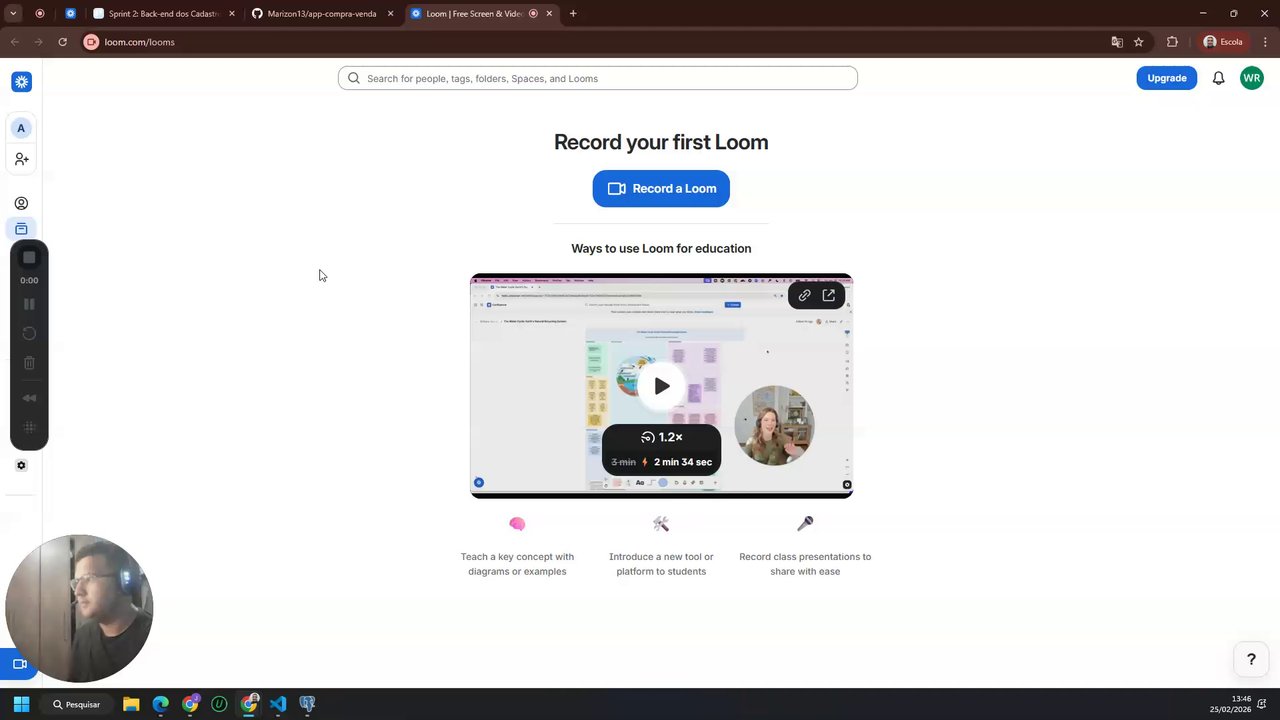1280x720 pixels.
Task: Open the Escola Chrome profile button
Action: pyautogui.click(x=1223, y=42)
